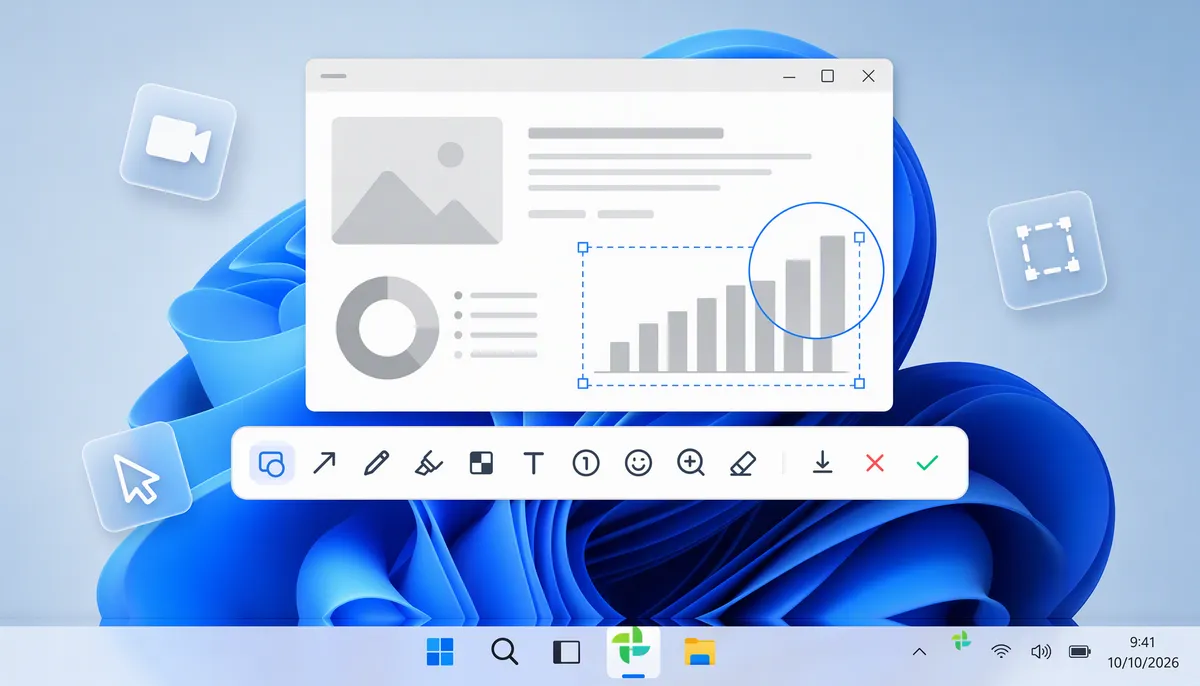
Task: Select the arrow drawing tool
Action: pyautogui.click(x=324, y=463)
